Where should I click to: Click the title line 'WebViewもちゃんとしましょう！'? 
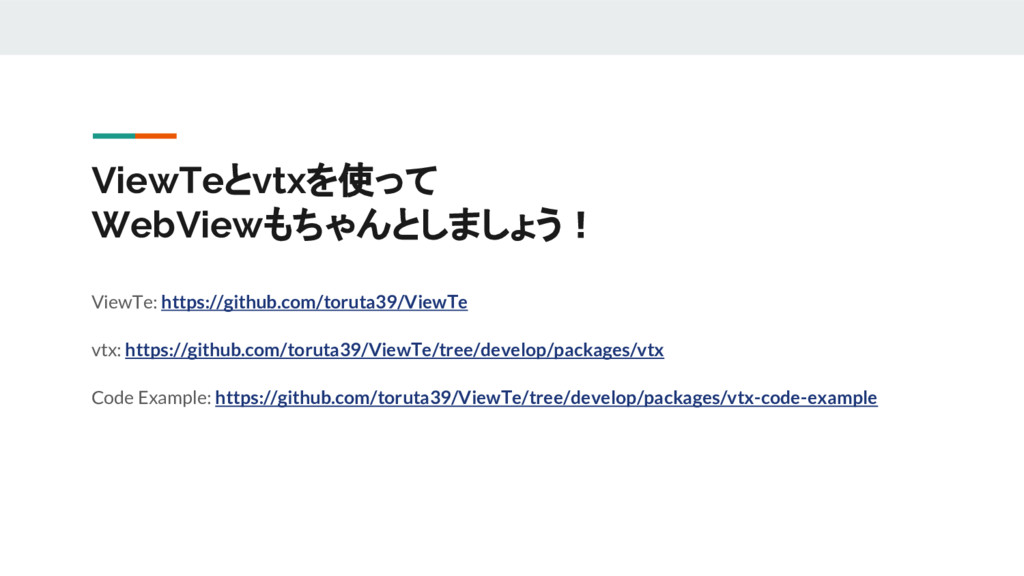pyautogui.click(x=340, y=225)
